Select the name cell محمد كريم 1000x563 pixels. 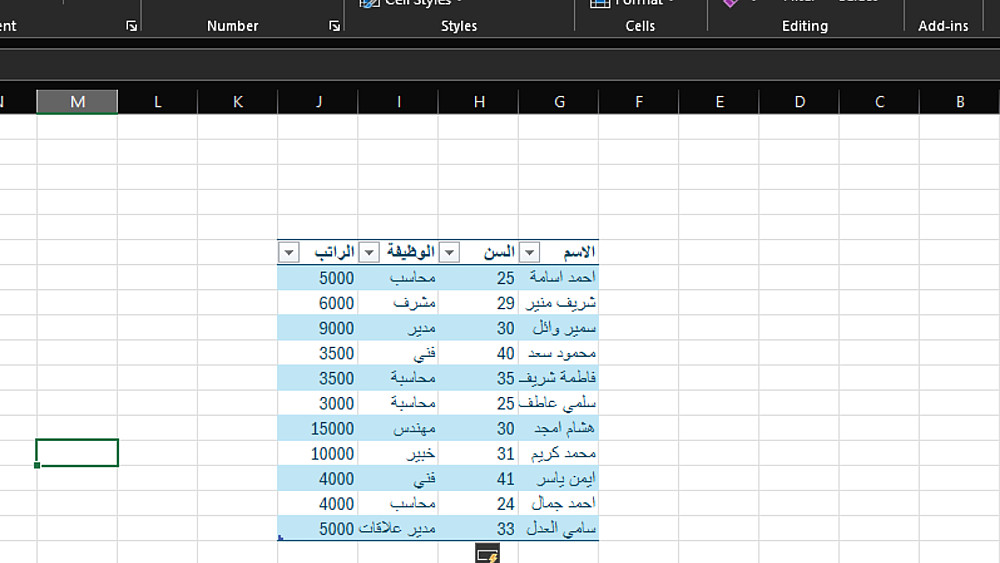[559, 453]
